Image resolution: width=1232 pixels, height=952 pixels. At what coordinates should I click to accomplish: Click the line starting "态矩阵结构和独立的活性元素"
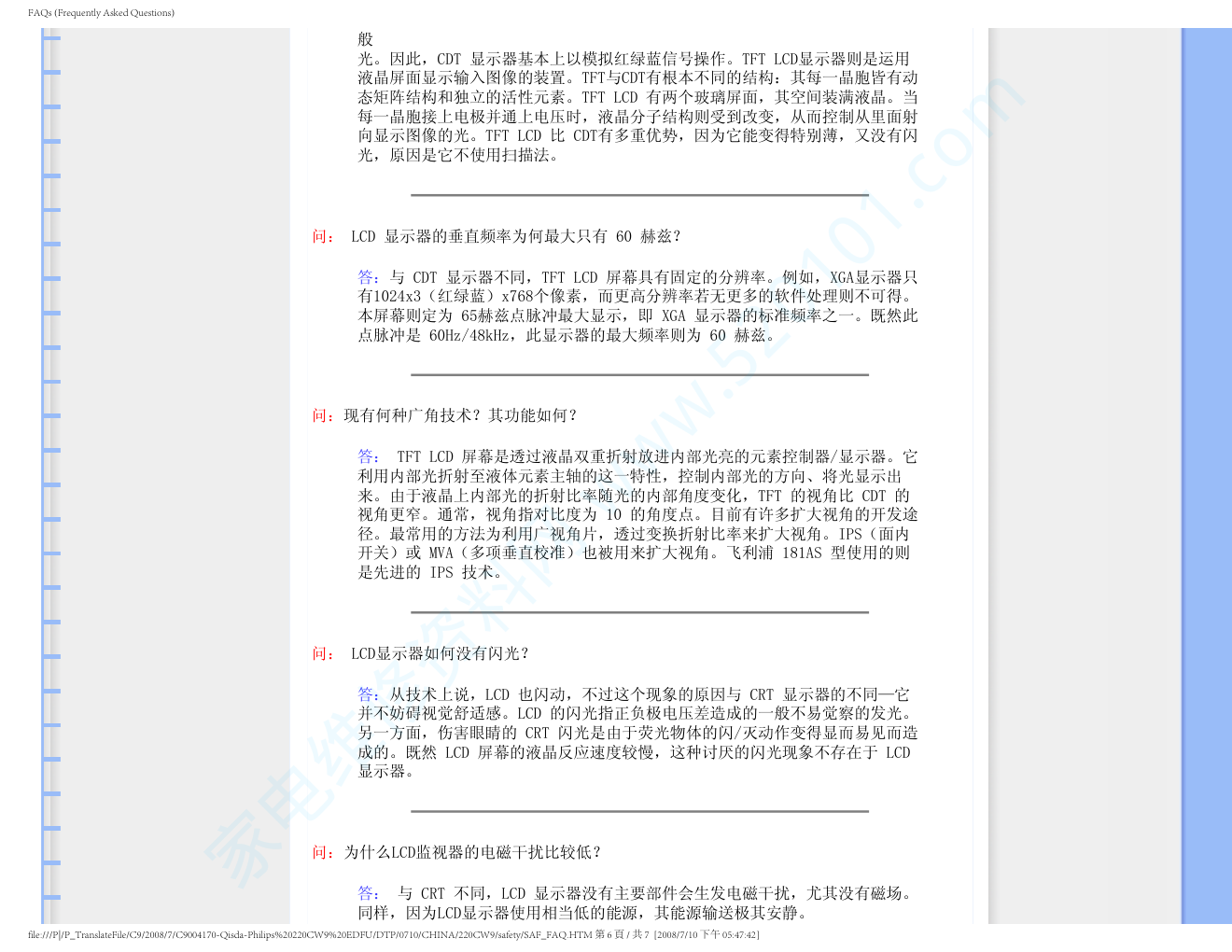(x=638, y=98)
